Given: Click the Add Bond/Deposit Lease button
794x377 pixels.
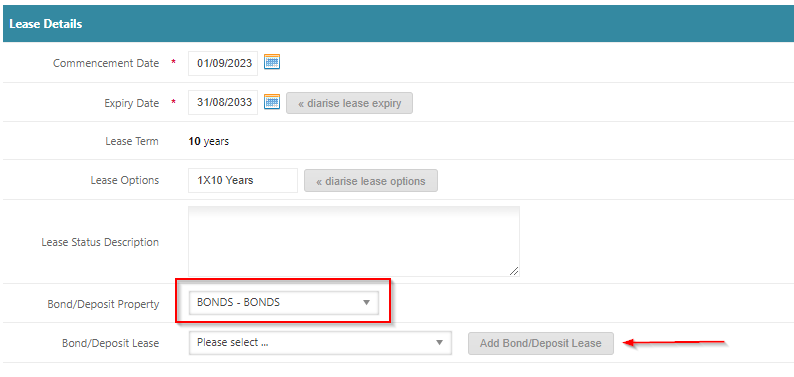Looking at the screenshot, I should [x=541, y=343].
